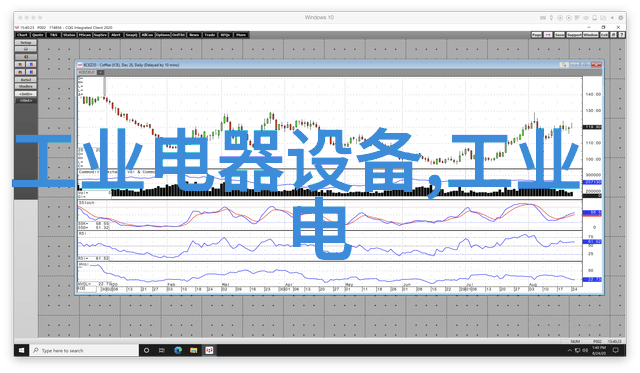The width and height of the screenshot is (640, 373).
Task: Click the Setup button in left sidebar
Action: pyautogui.click(x=26, y=42)
